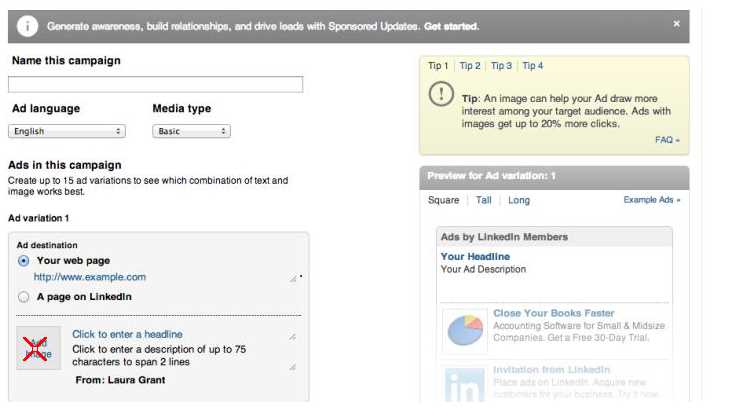Screen dimensions: 751x418
Task: Click the campaign name input field
Action: coord(155,85)
